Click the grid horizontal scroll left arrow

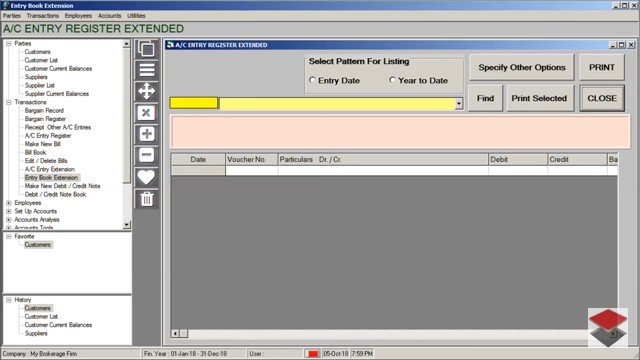pos(175,333)
